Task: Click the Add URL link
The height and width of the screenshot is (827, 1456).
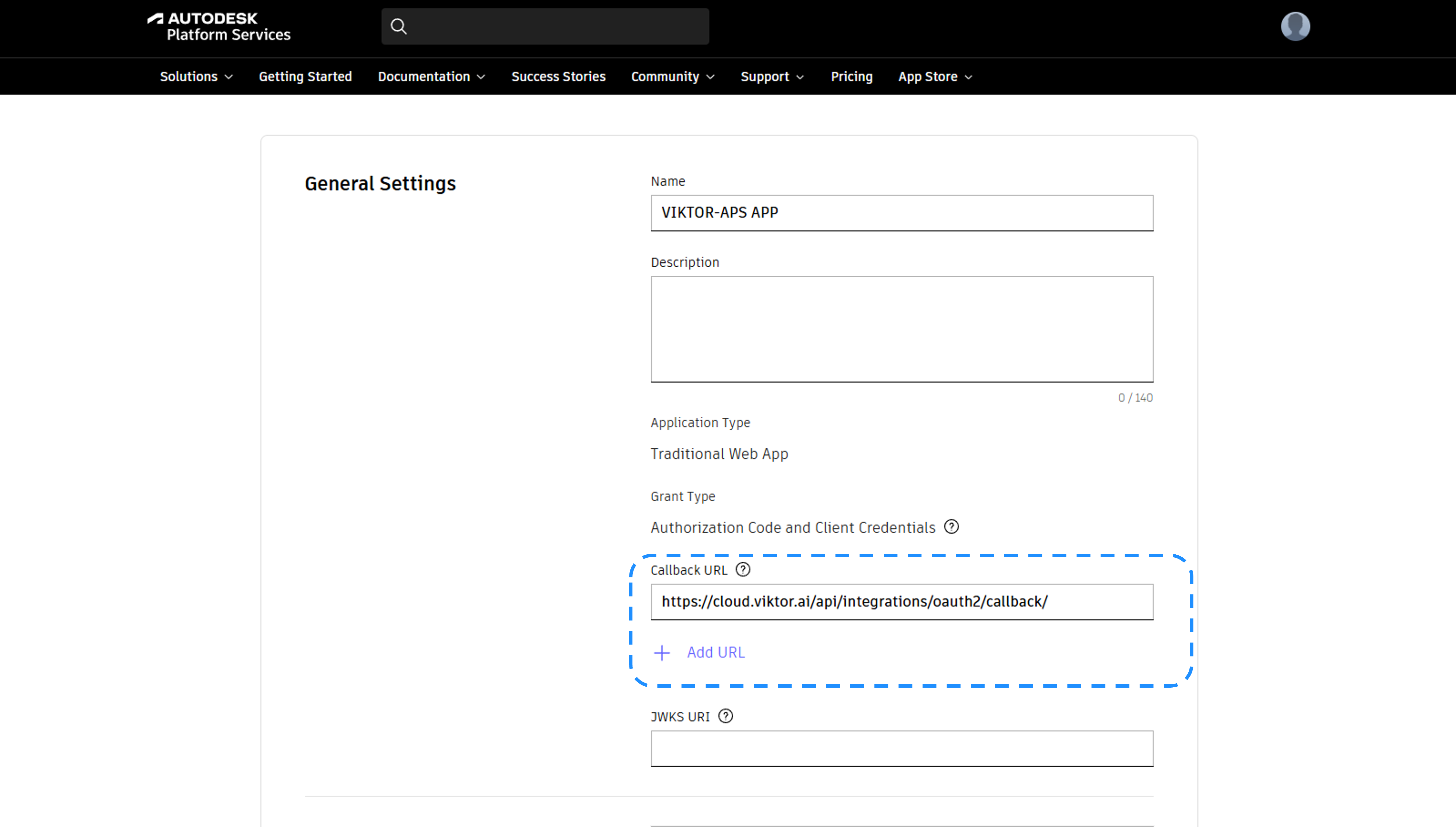Action: click(716, 653)
